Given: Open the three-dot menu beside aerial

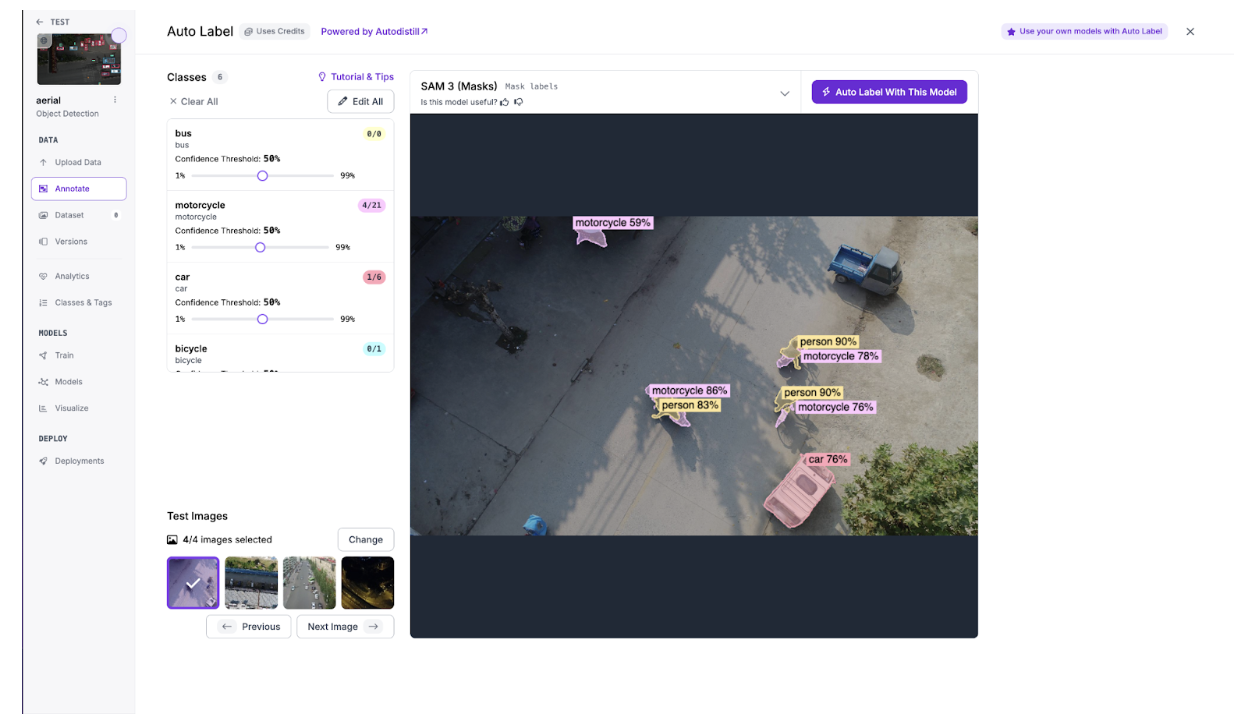Looking at the screenshot, I should click(115, 100).
